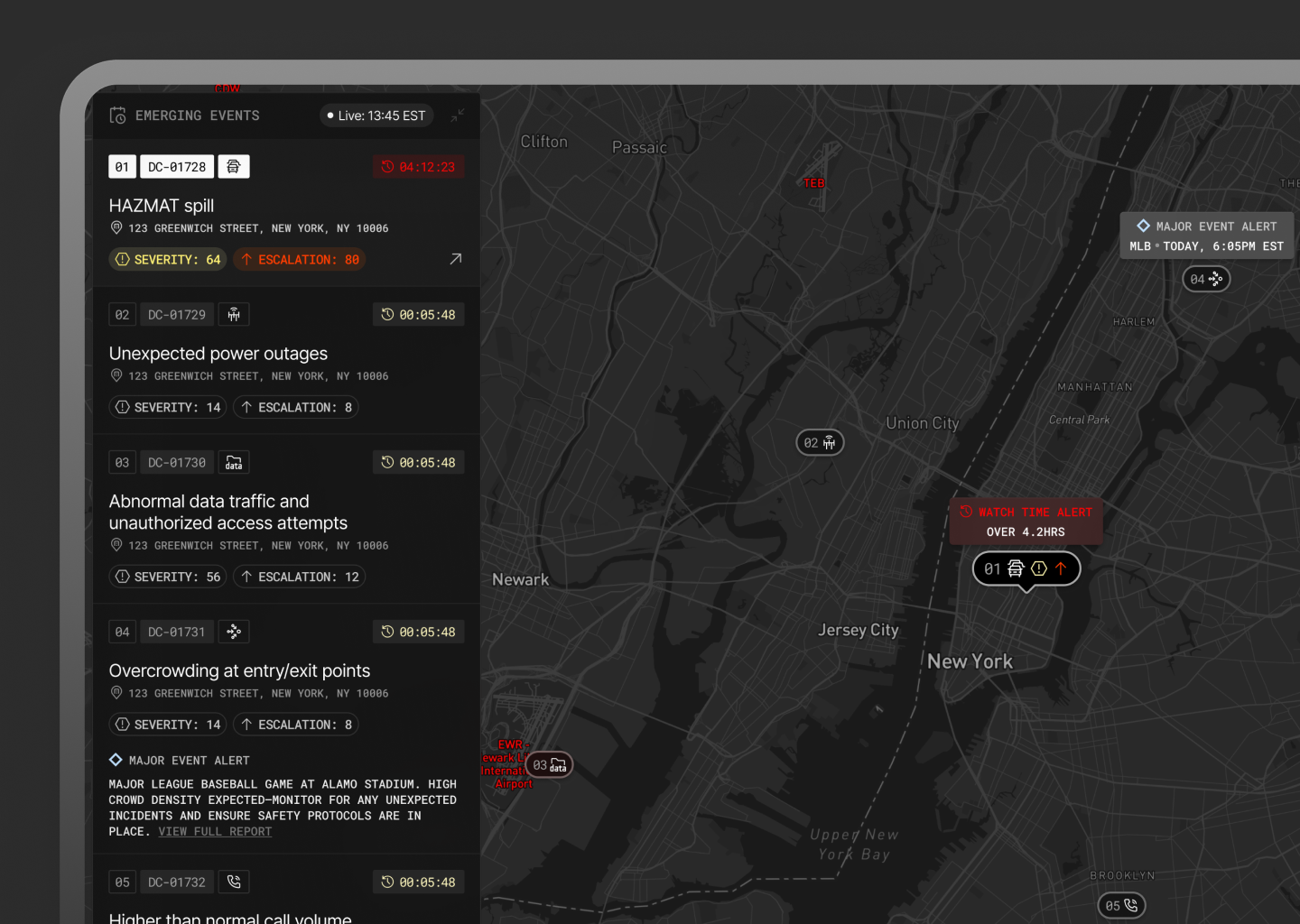
Task: Select map marker 03 near Newark airport
Action: coord(549,765)
